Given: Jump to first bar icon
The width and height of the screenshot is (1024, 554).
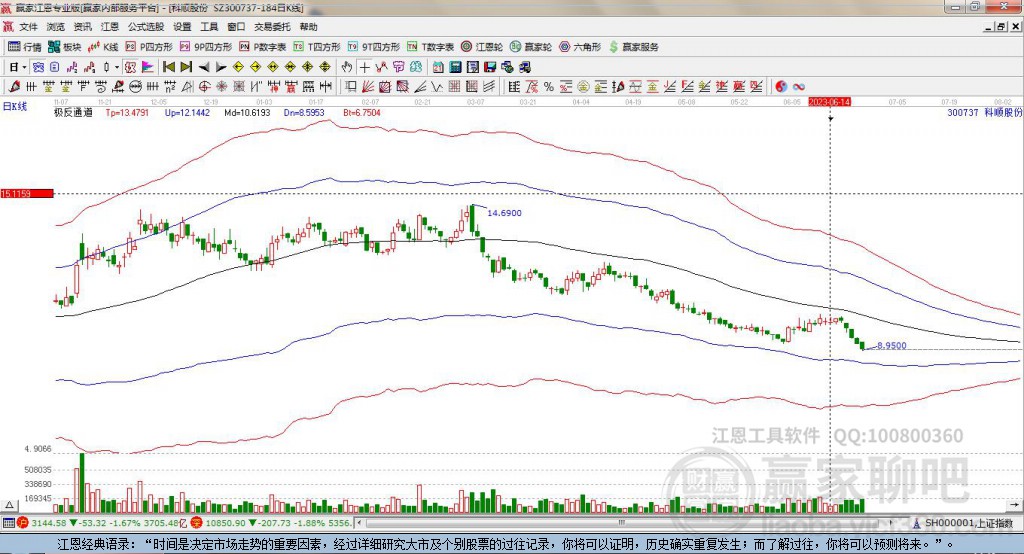Looking at the screenshot, I should click(x=168, y=67).
